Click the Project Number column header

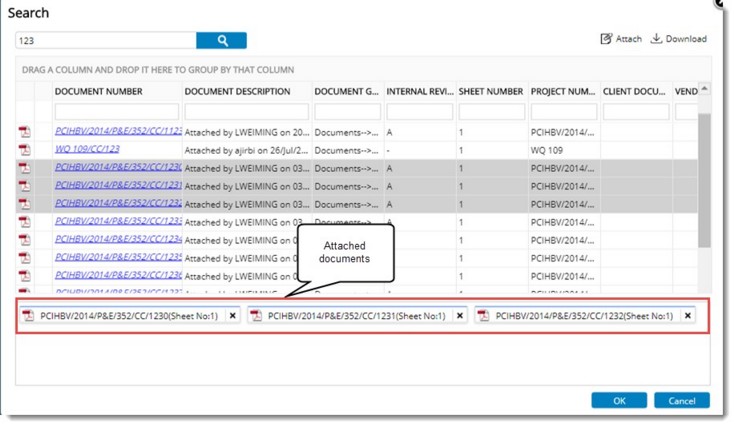[x=562, y=91]
